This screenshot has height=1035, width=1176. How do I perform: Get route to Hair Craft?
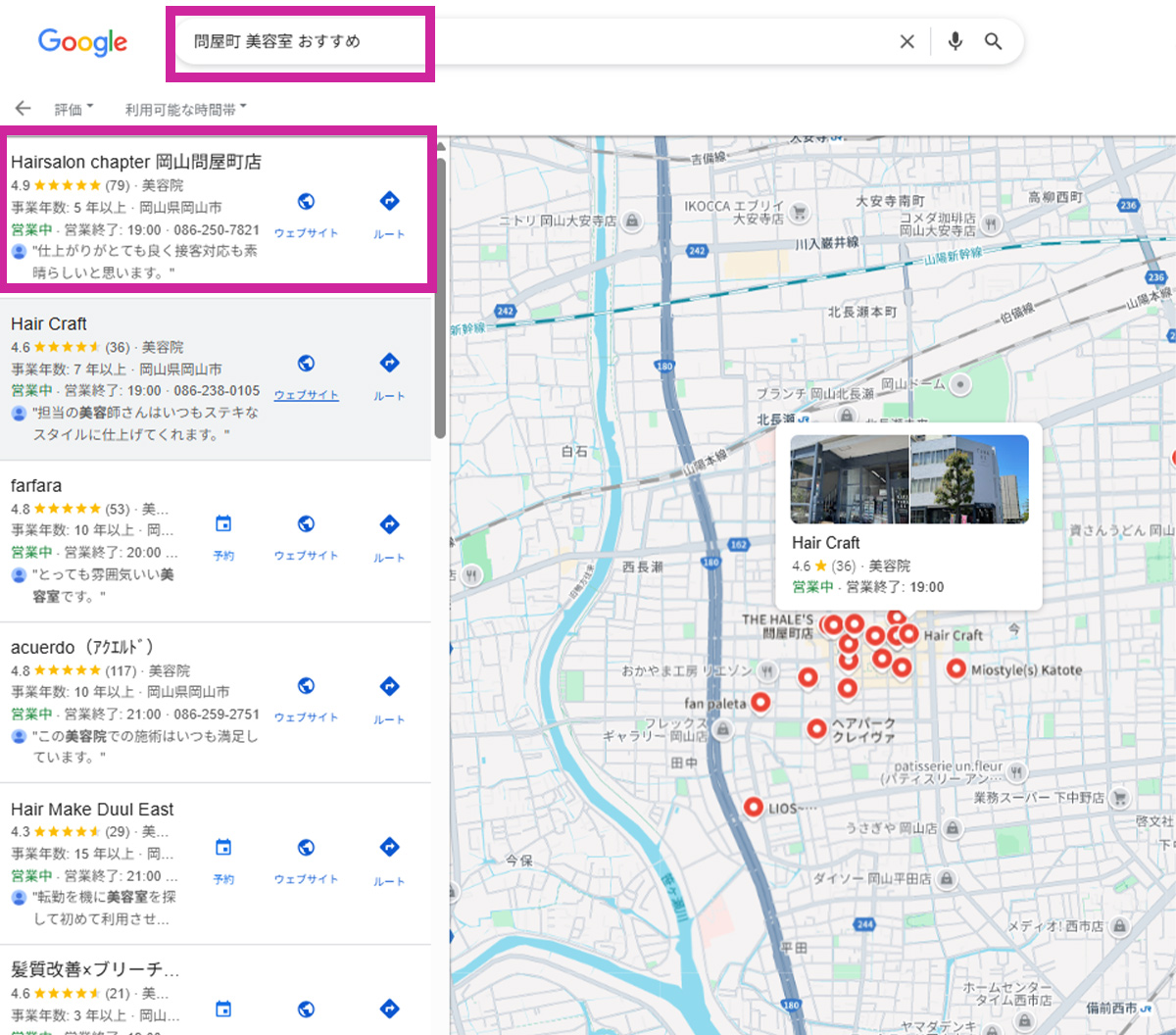tap(389, 364)
